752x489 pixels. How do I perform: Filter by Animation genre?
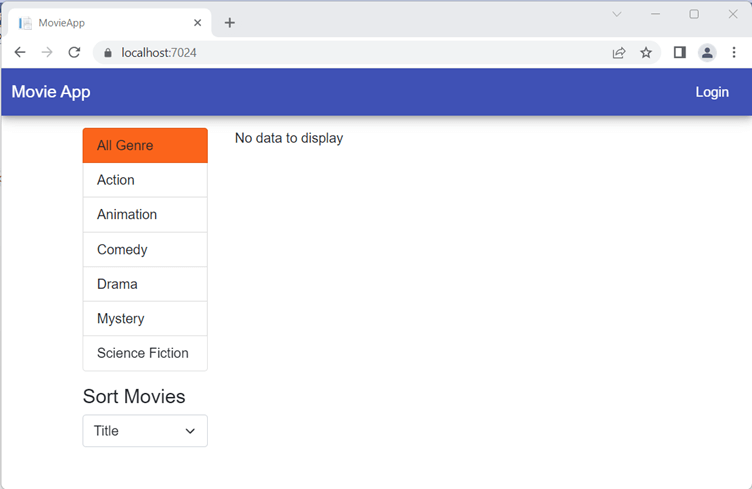pyautogui.click(x=145, y=215)
